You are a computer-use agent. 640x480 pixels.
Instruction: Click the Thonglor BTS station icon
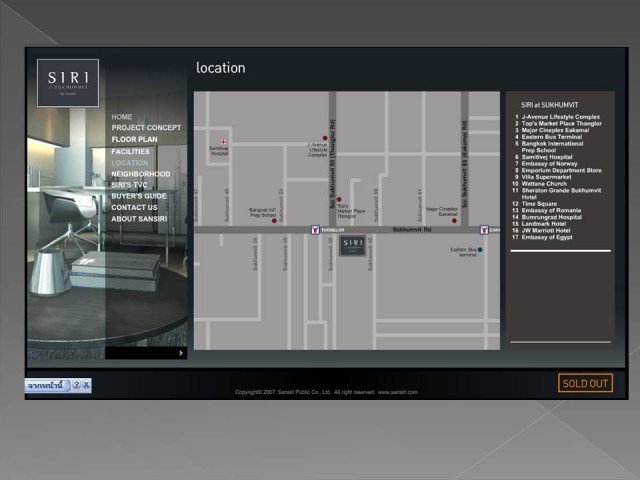[315, 230]
